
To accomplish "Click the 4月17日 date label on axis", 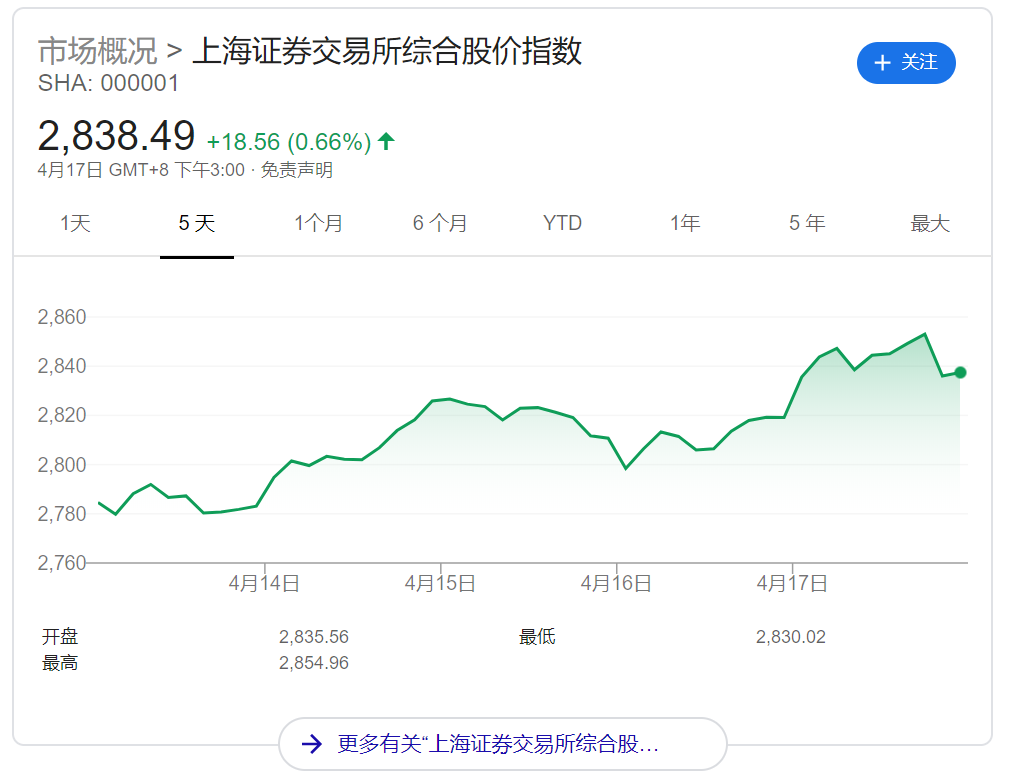I will click(x=792, y=583).
